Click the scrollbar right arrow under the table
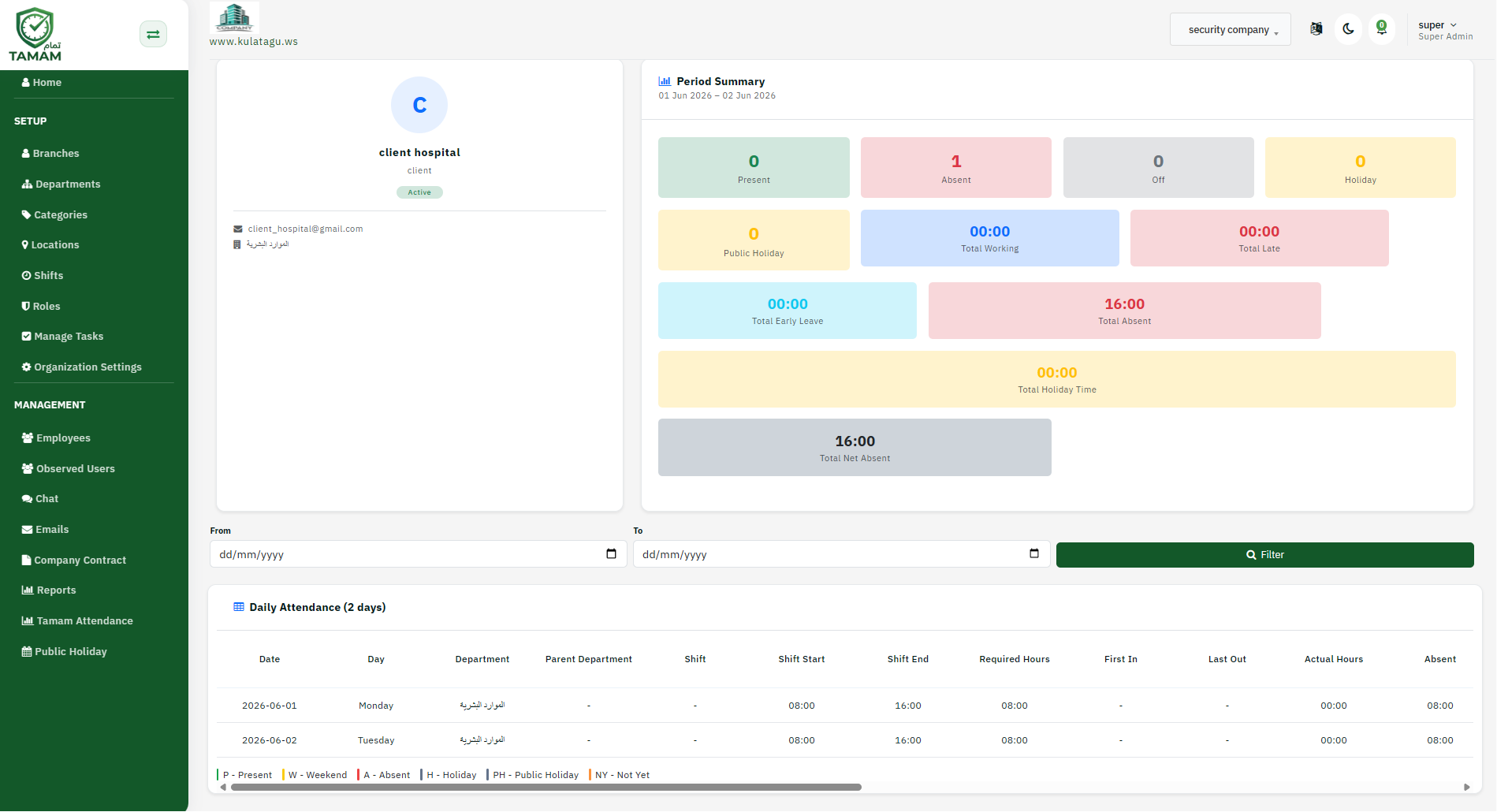The width and height of the screenshot is (1497, 812). (1466, 787)
